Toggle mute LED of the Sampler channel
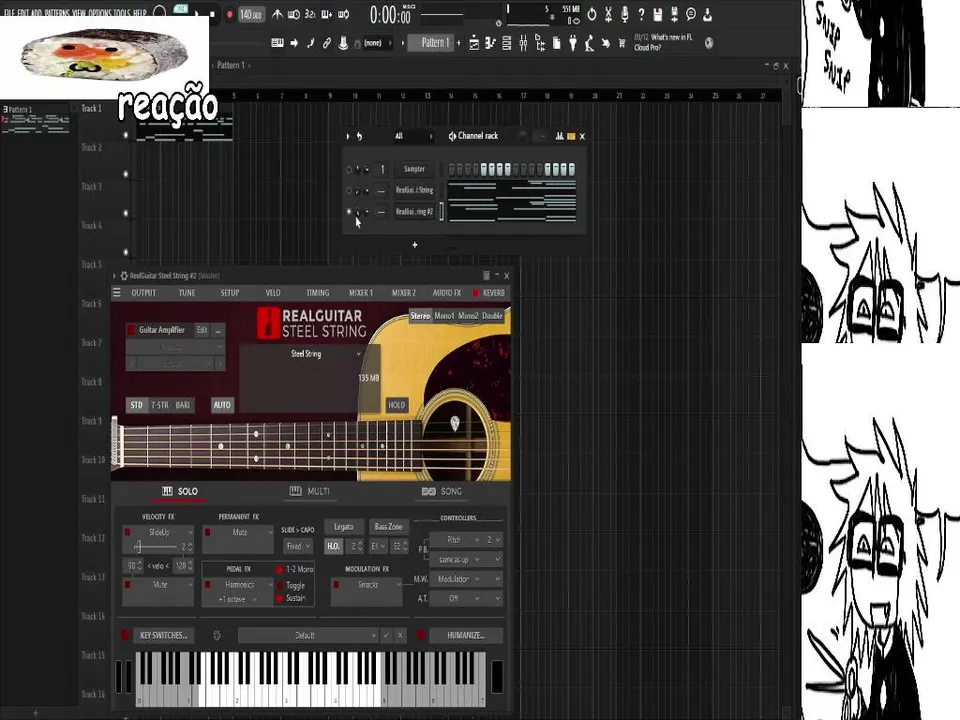The height and width of the screenshot is (720, 960). click(x=349, y=170)
